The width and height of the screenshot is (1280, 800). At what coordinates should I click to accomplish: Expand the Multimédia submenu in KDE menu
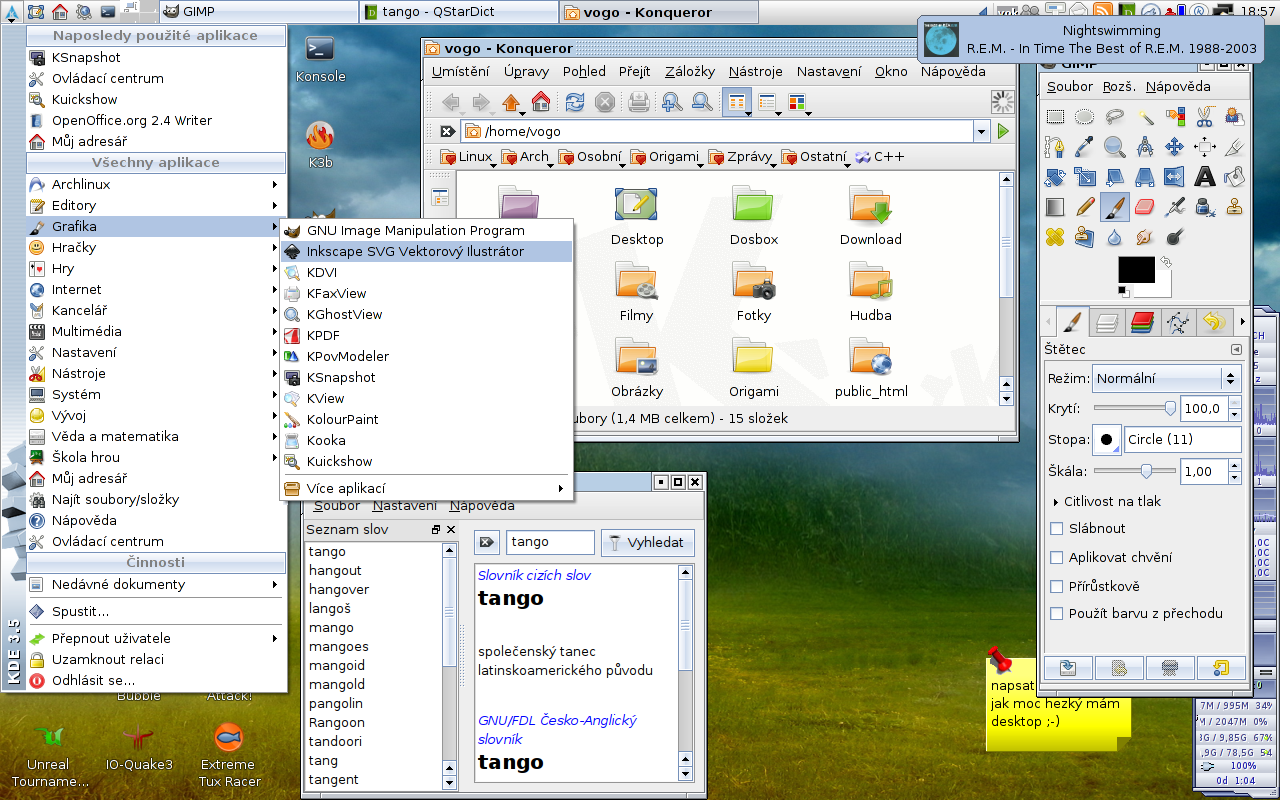pyautogui.click(x=156, y=331)
